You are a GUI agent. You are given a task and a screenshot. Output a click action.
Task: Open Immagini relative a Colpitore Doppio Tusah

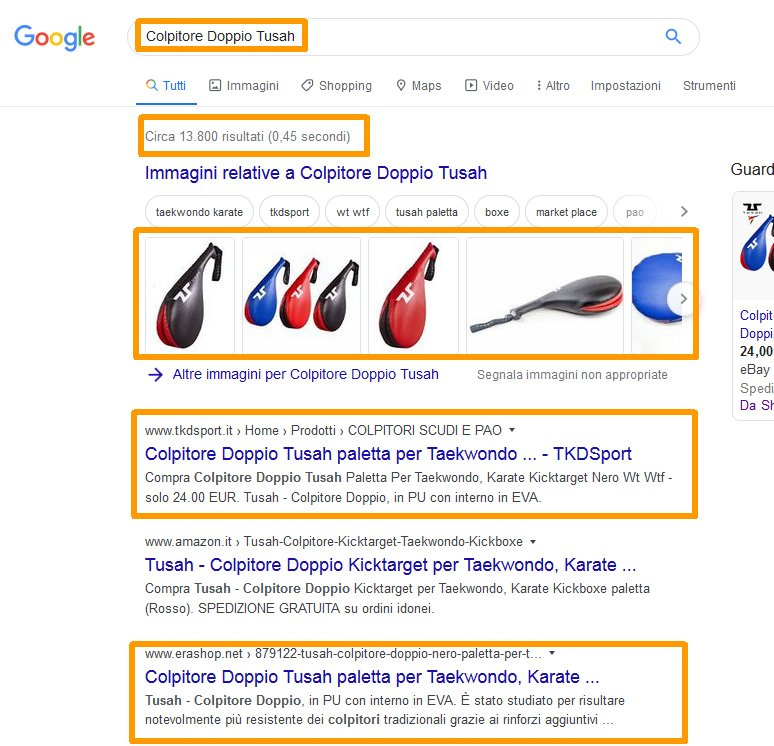point(316,173)
